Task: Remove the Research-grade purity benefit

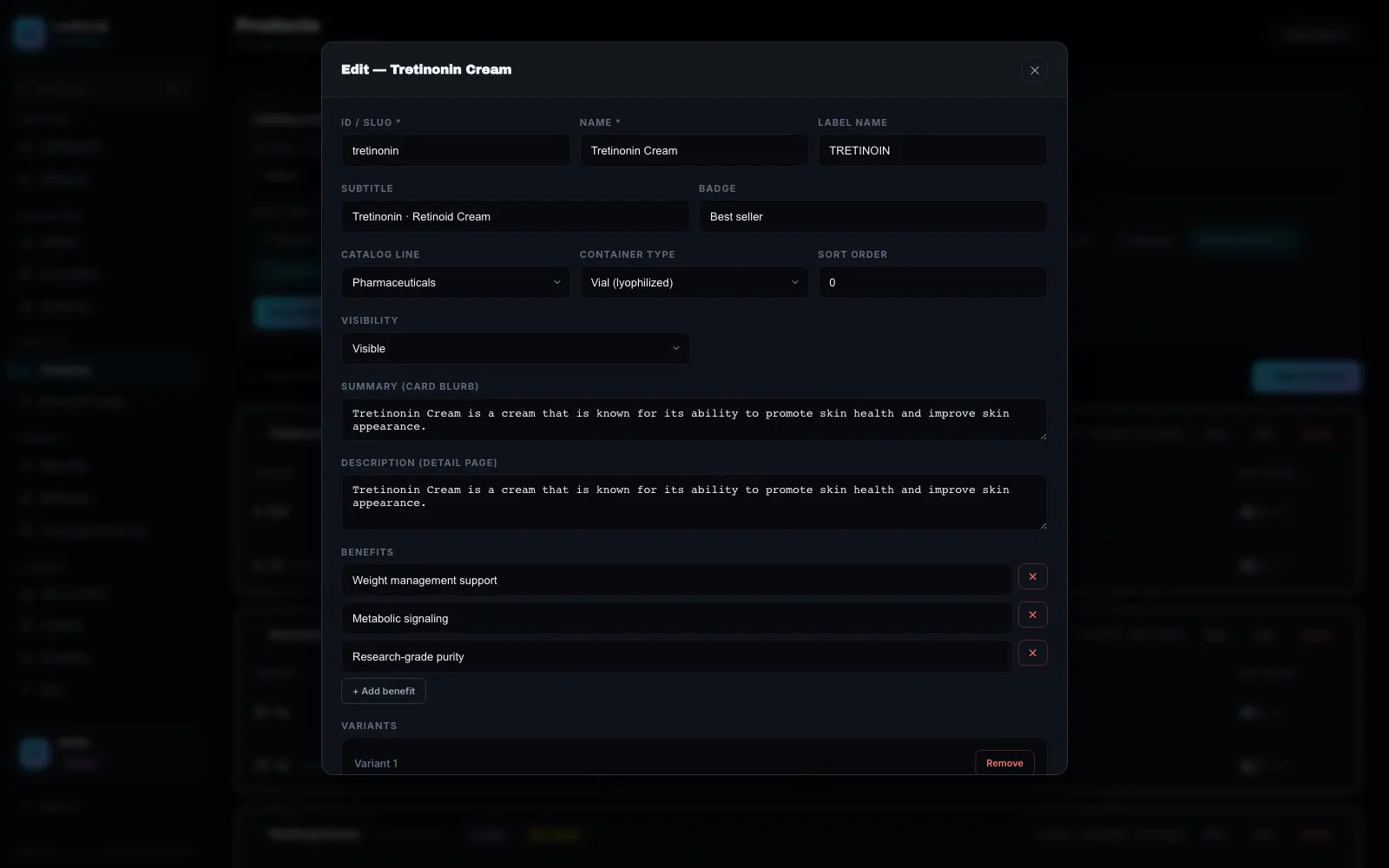Action: (1032, 653)
